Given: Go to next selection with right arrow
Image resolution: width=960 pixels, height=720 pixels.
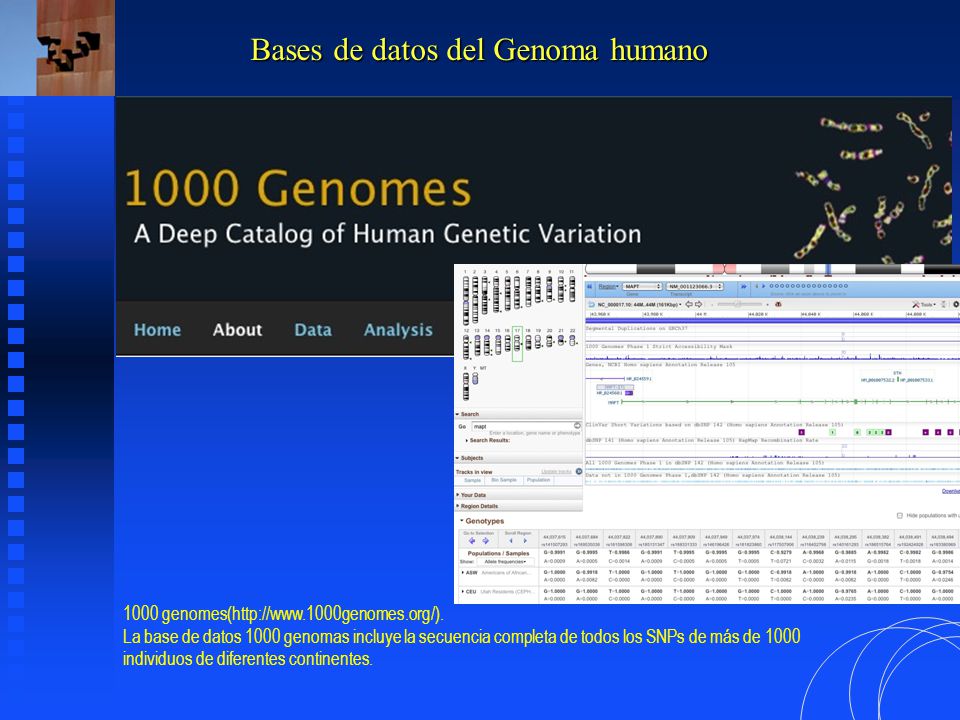Looking at the screenshot, I should pos(486,541).
